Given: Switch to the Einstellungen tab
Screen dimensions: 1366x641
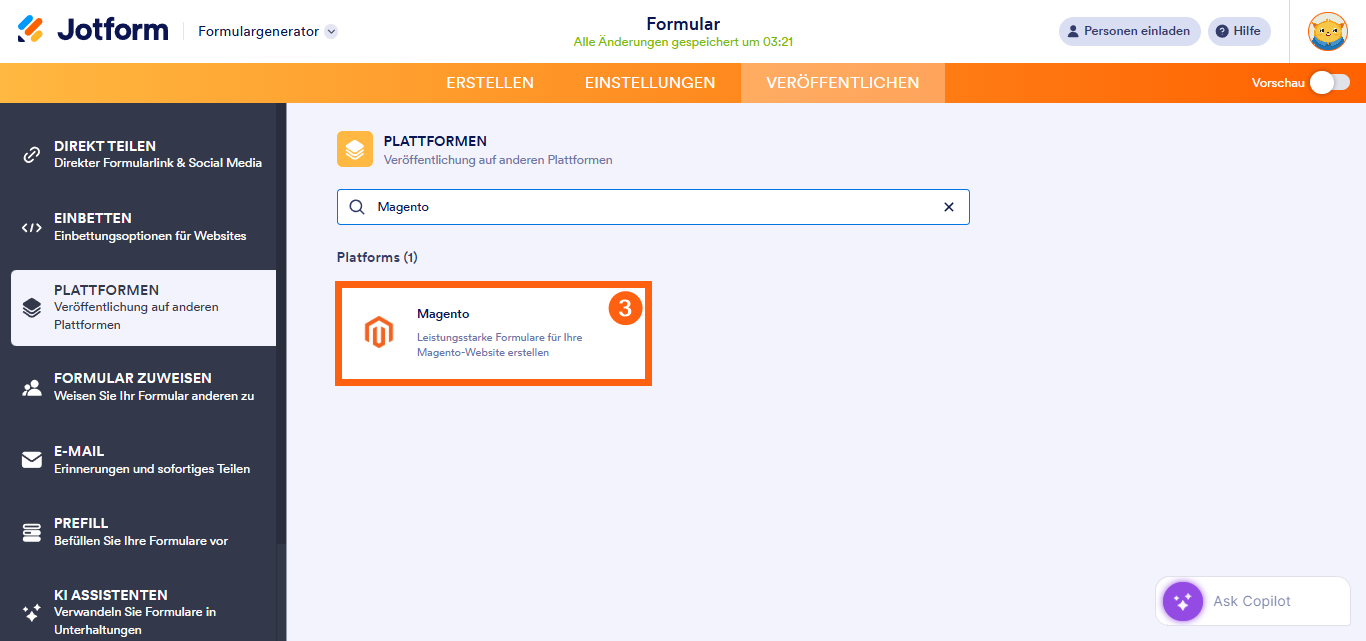Looking at the screenshot, I should 649,84.
